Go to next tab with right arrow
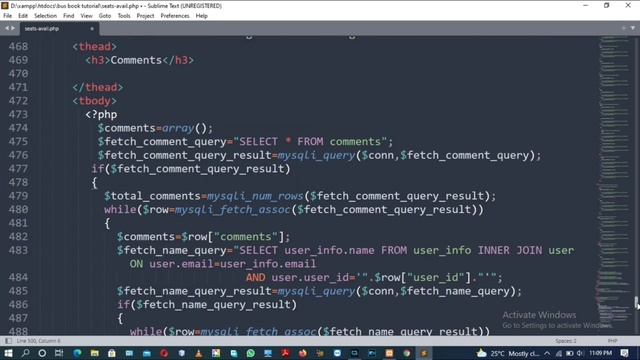Viewport: 640px width, 360px height. pyautogui.click(x=13, y=28)
